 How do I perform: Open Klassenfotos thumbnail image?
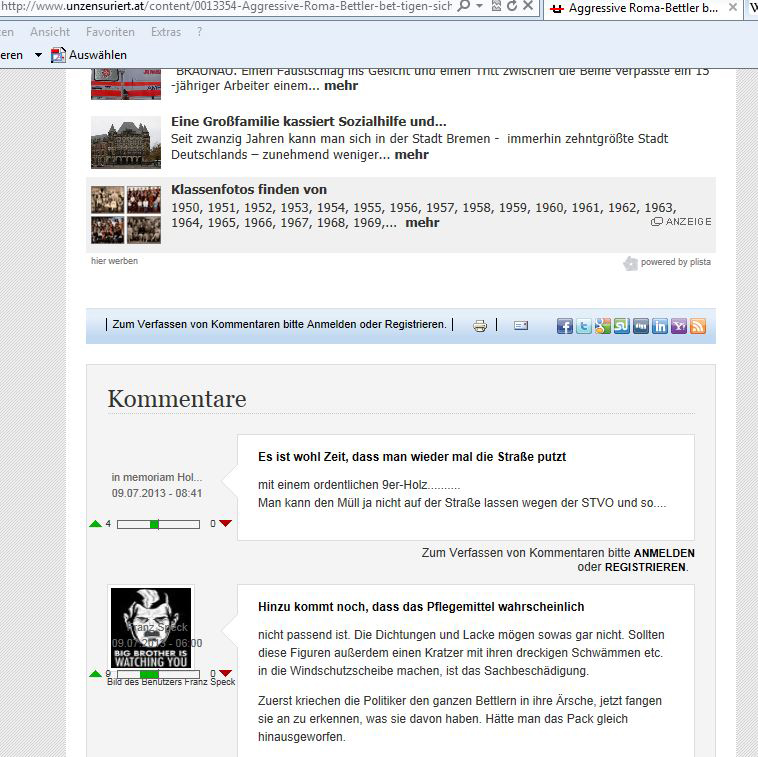pos(125,214)
